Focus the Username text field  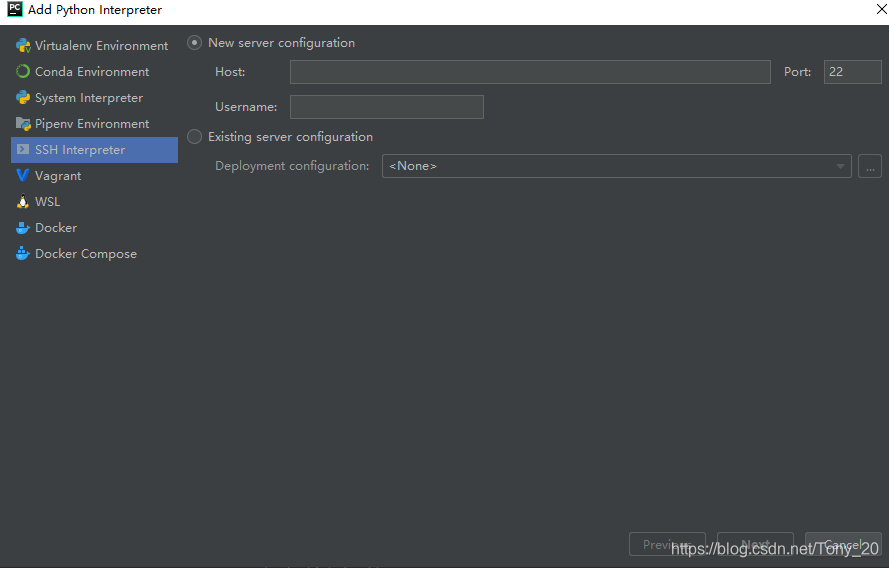click(387, 107)
